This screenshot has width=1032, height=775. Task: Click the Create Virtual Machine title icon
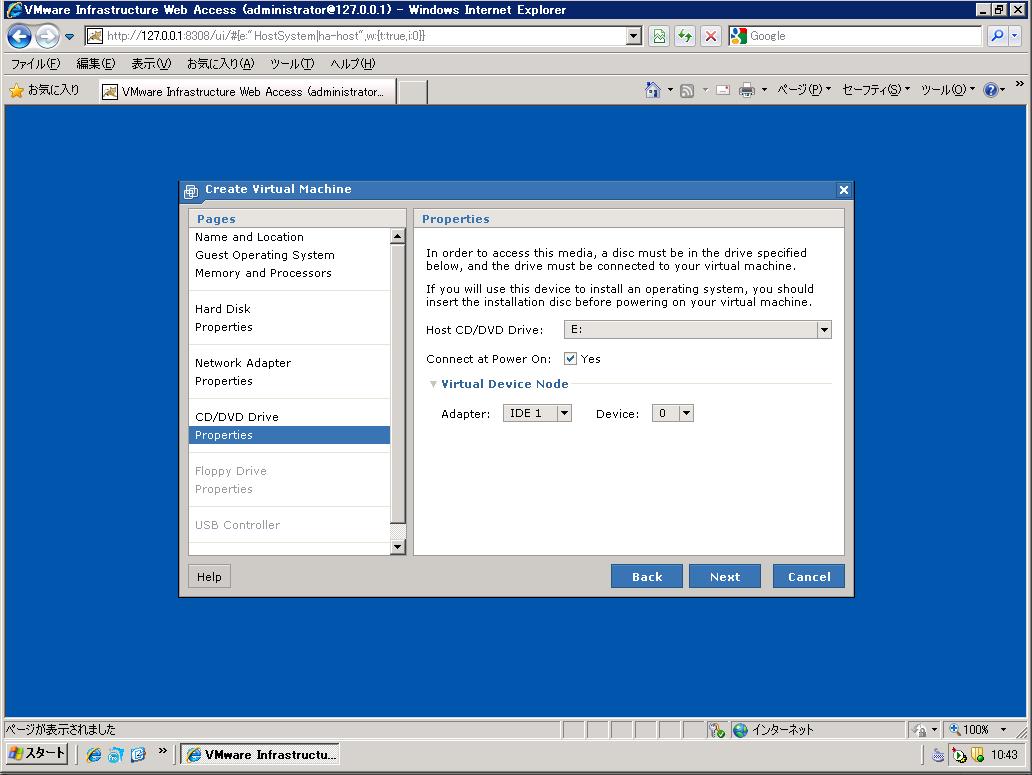[191, 191]
